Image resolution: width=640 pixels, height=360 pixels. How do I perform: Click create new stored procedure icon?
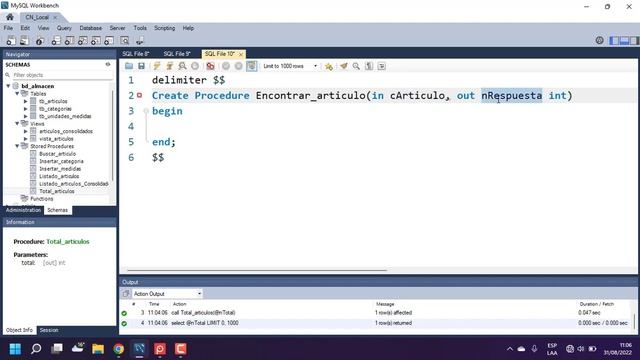(96, 41)
